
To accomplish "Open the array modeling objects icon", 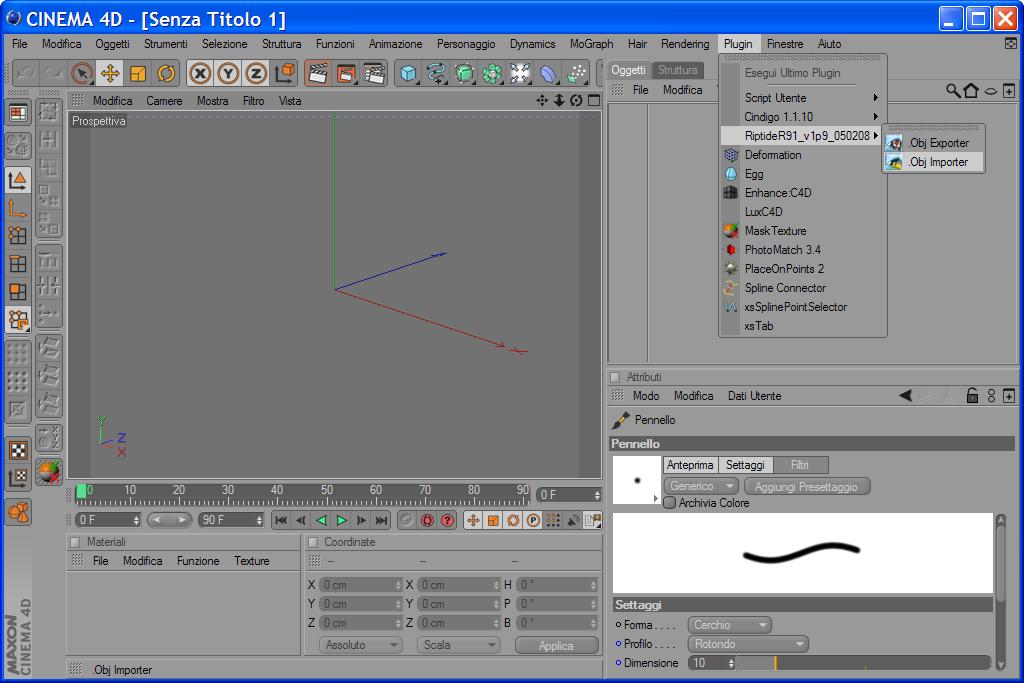I will (x=492, y=74).
